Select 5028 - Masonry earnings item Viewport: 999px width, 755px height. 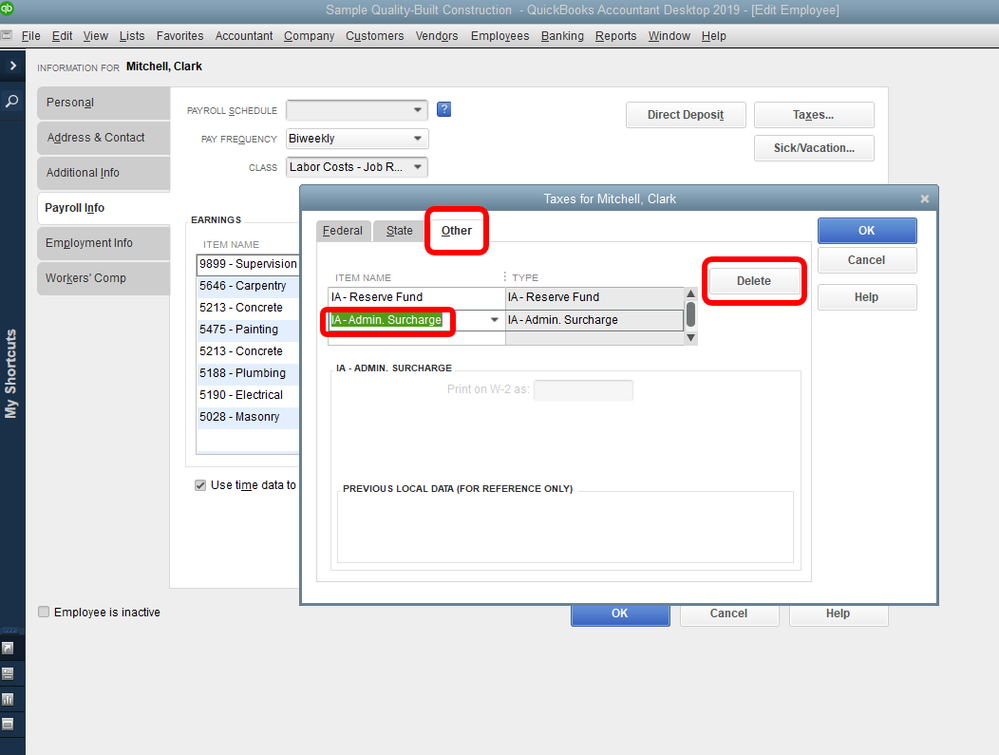point(248,417)
